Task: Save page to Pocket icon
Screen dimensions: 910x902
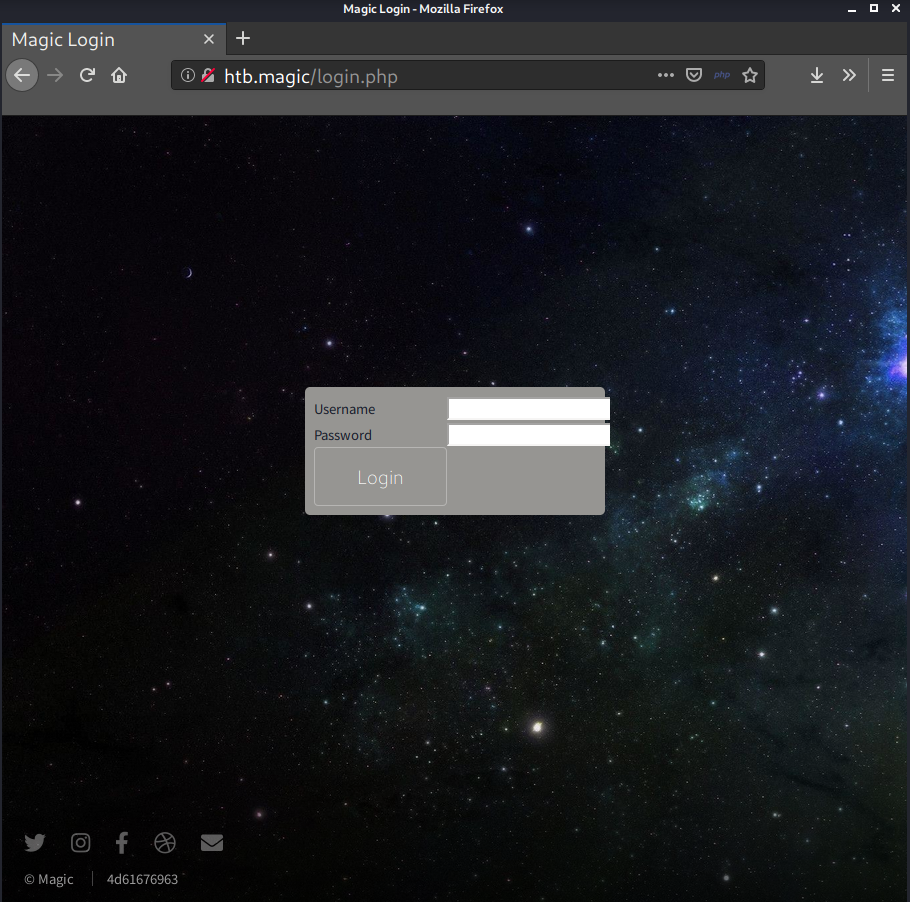Action: tap(694, 75)
